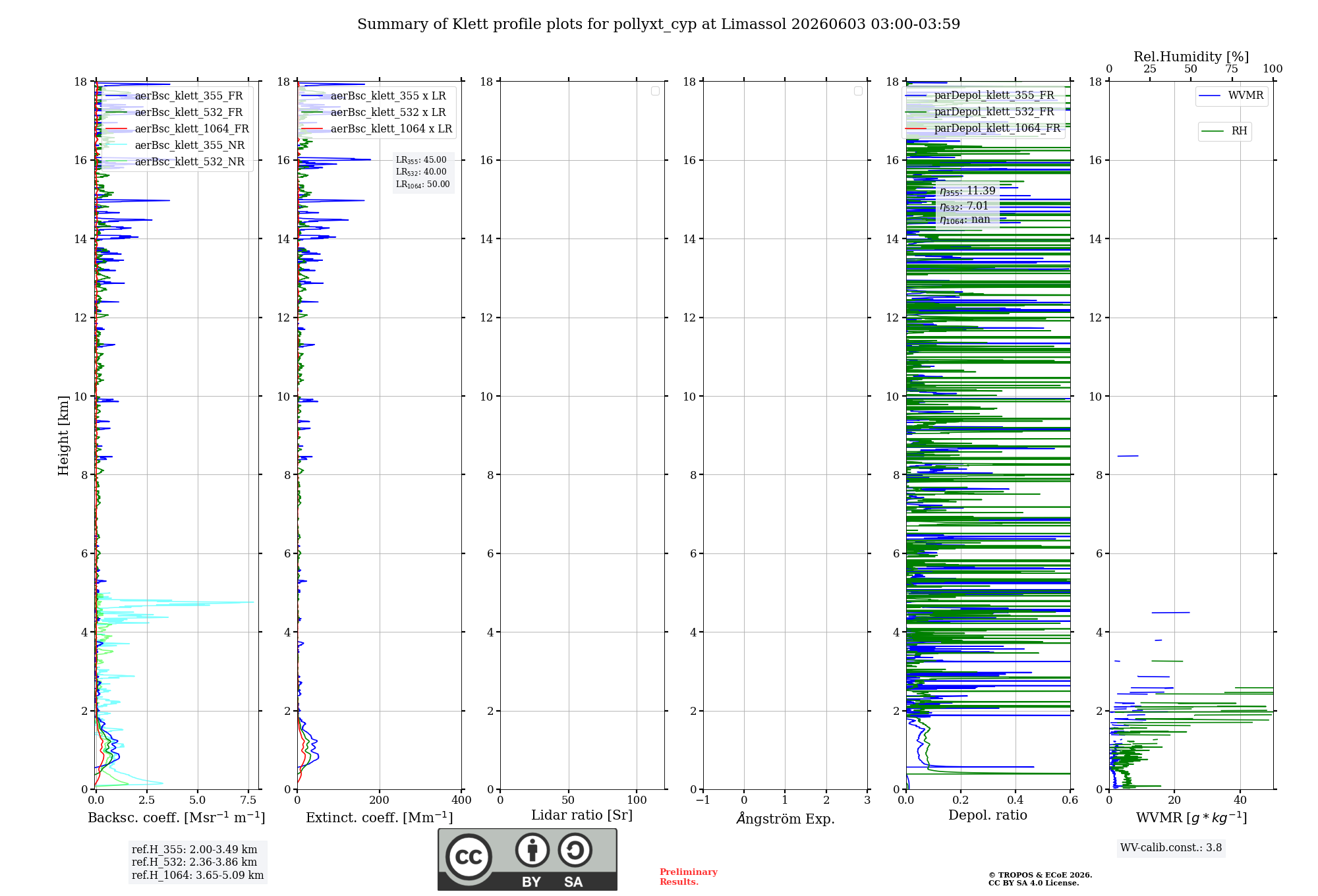Click the aerBsc_klett_355 x LR legend entry
This screenshot has height=896, width=1318.
(374, 96)
